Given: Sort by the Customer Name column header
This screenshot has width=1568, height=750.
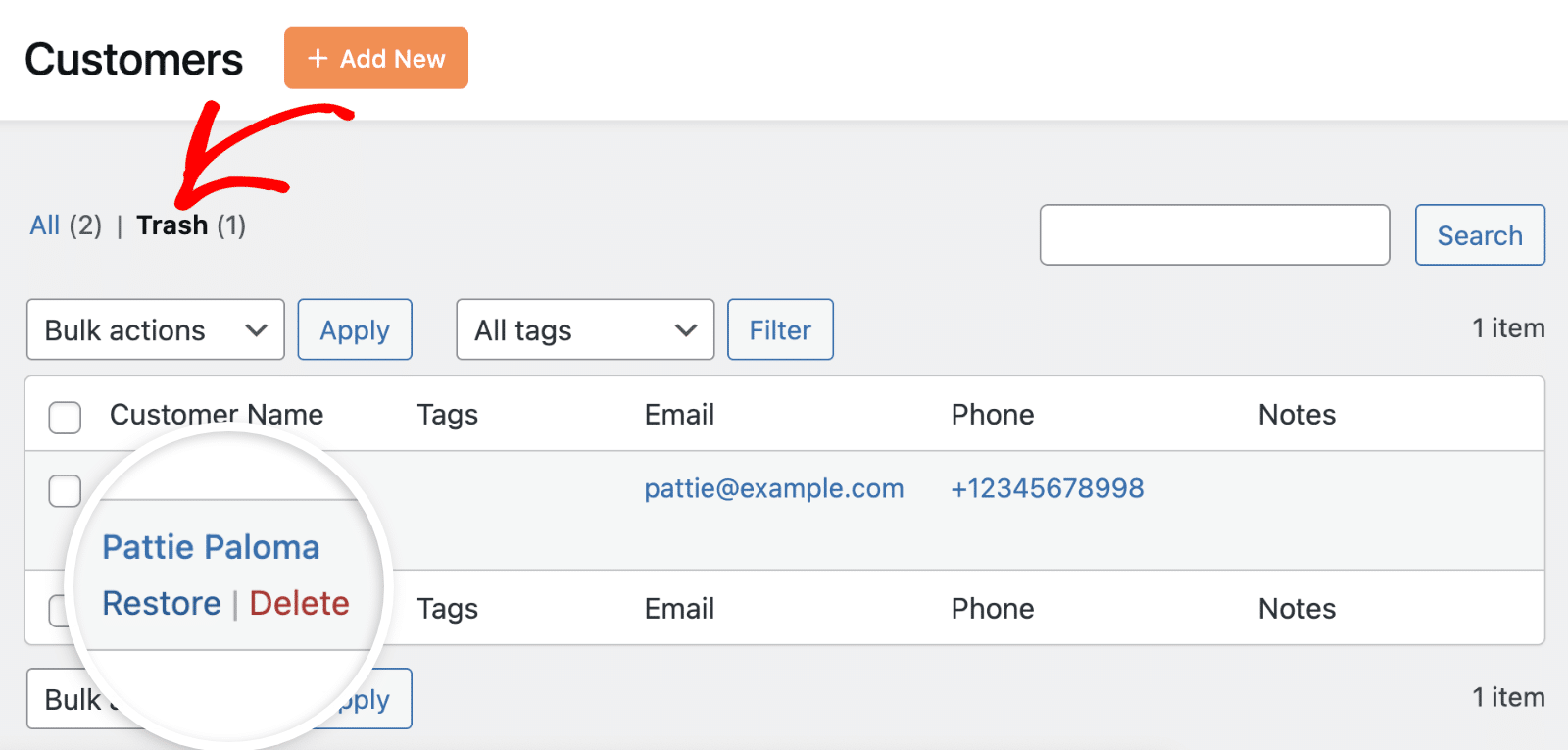Looking at the screenshot, I should 216,414.
